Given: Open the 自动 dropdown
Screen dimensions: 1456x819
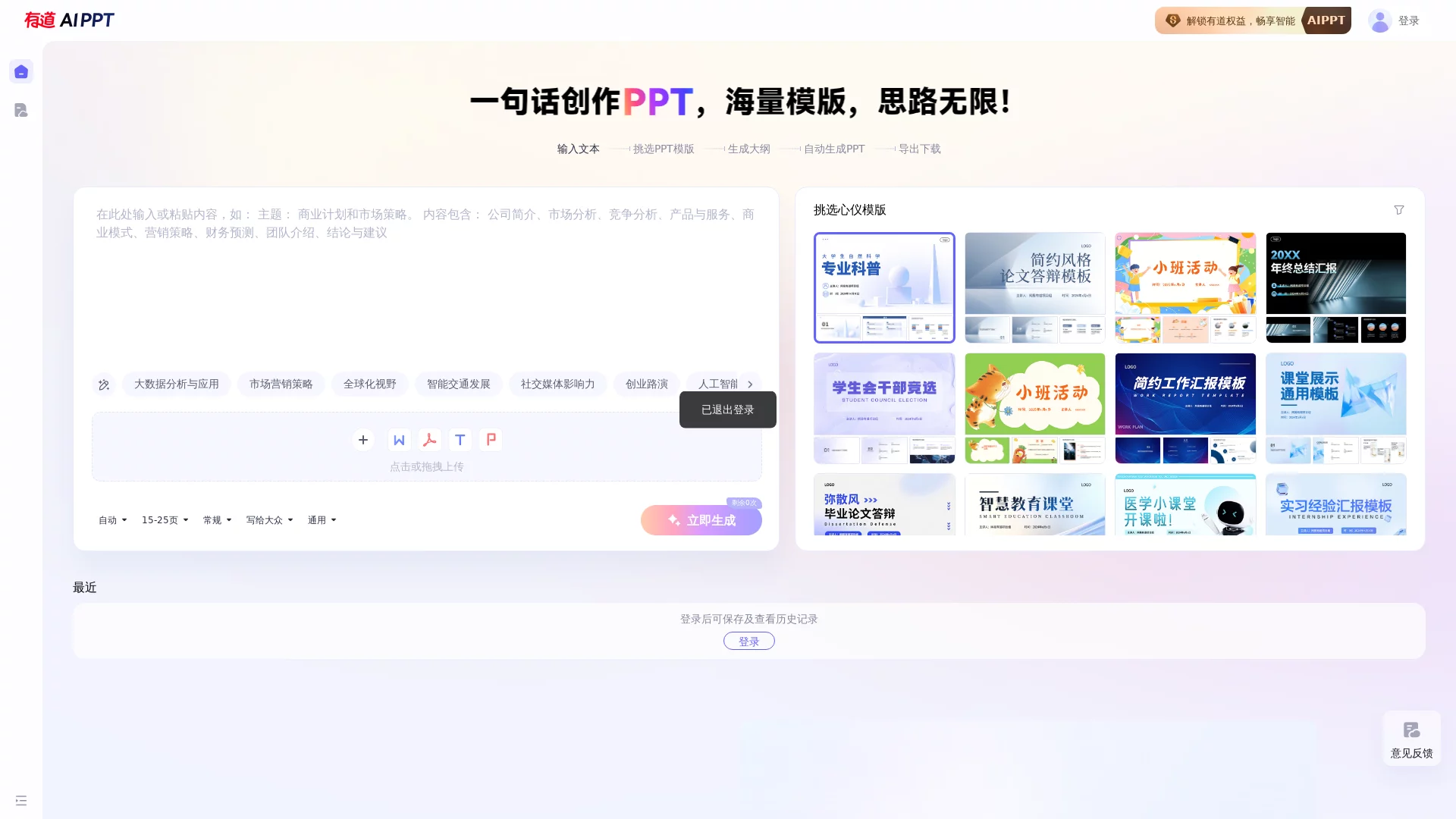Looking at the screenshot, I should (x=112, y=519).
